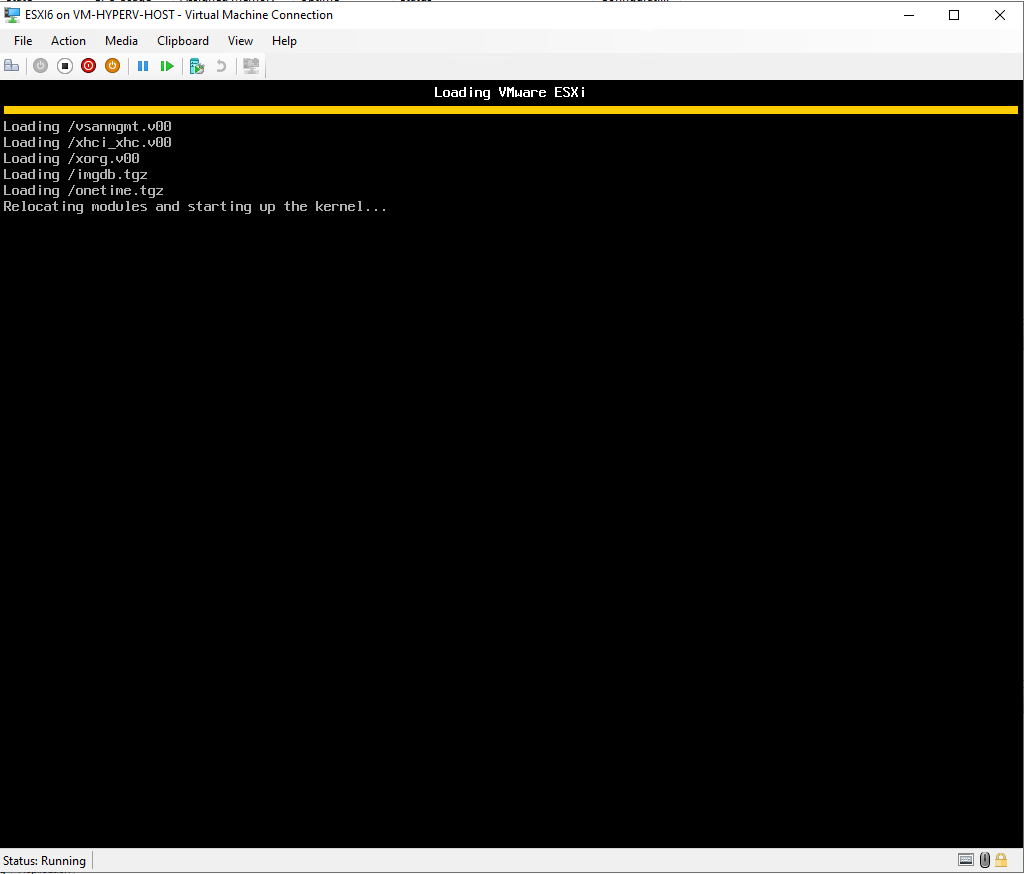Maximize the Virtual Machine Connection window
This screenshot has height=874, width=1024.
(x=954, y=15)
